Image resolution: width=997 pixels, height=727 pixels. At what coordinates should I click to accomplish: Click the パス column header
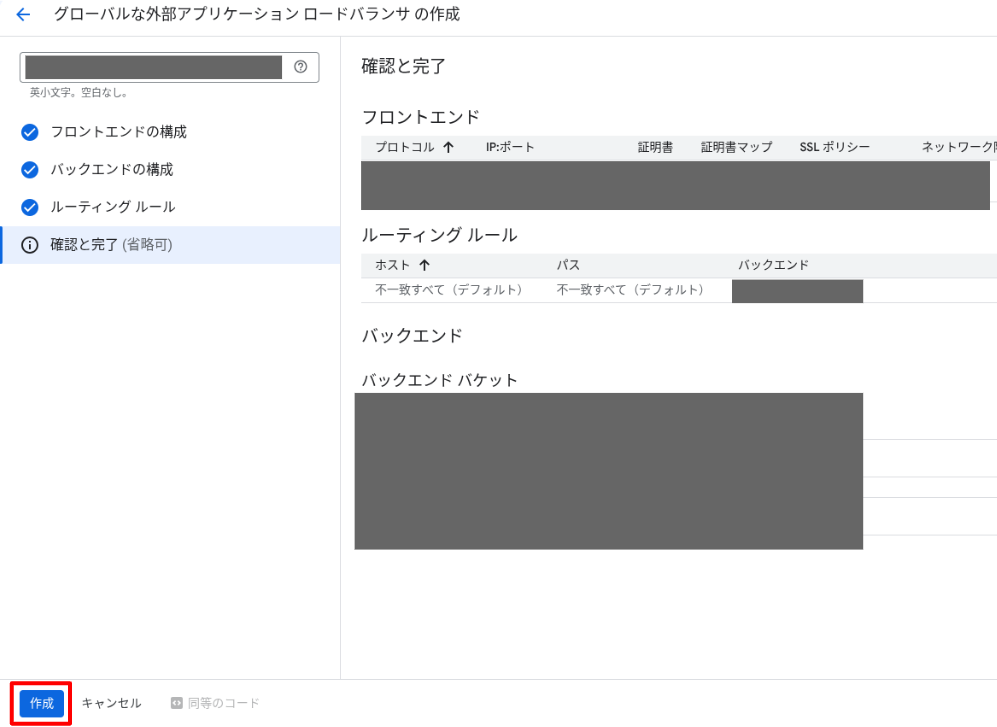click(568, 265)
